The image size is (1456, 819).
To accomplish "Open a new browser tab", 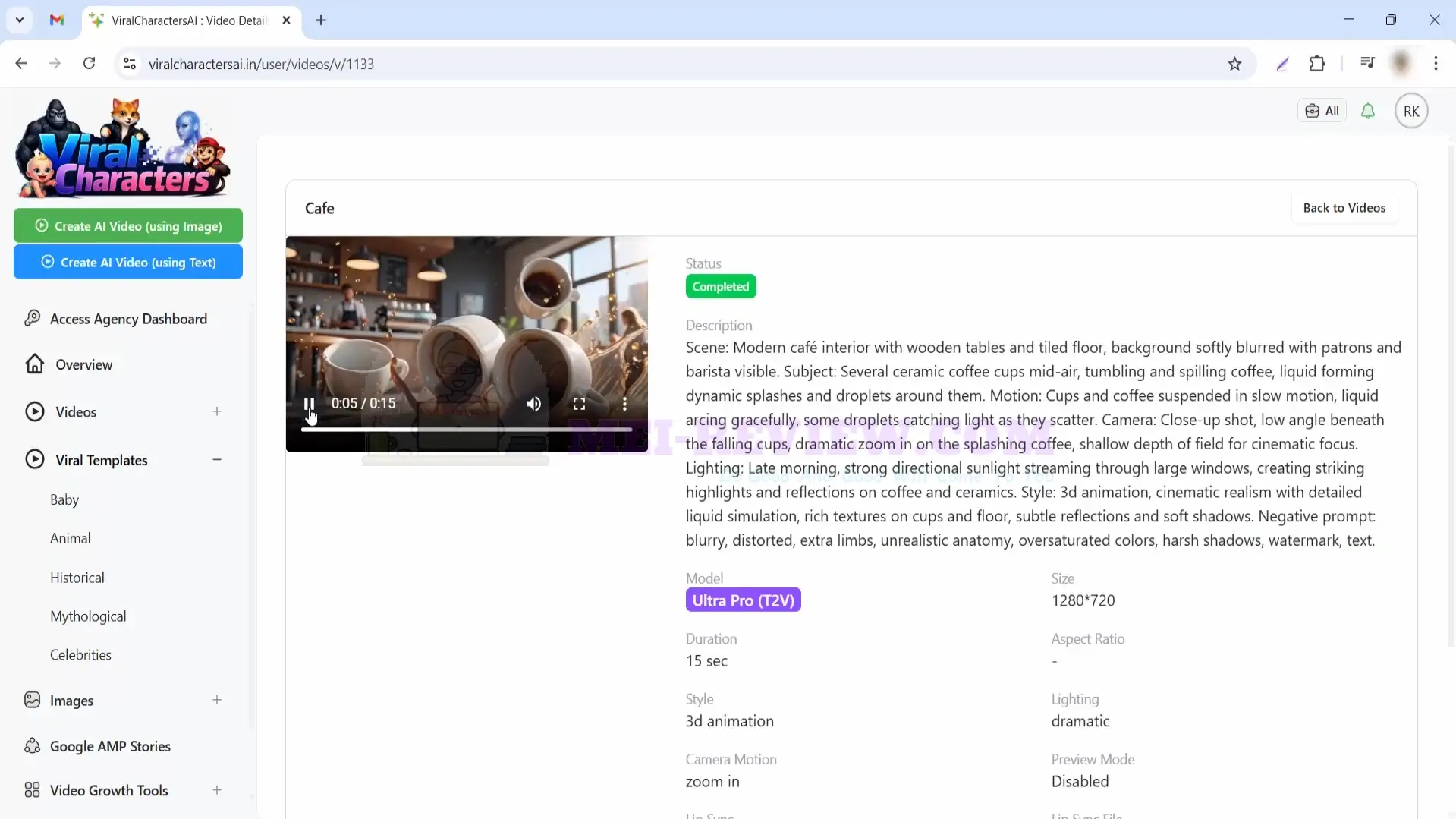I will tap(321, 20).
